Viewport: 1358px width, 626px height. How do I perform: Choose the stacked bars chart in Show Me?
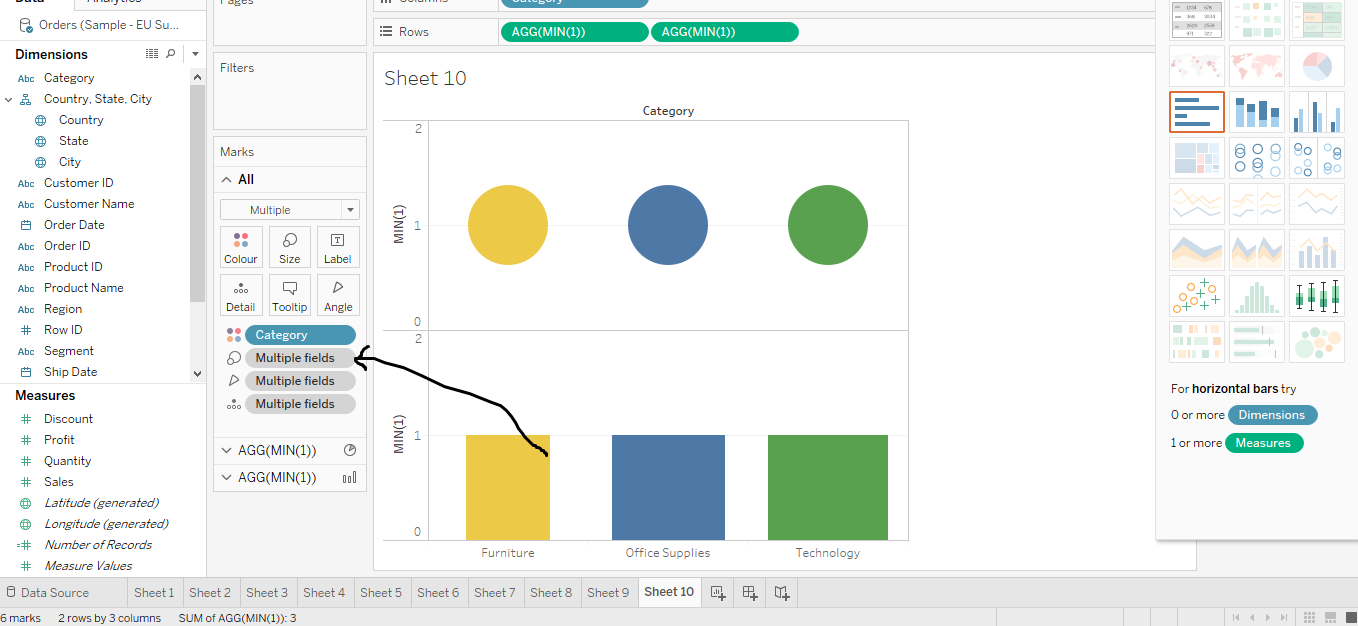[1256, 112]
